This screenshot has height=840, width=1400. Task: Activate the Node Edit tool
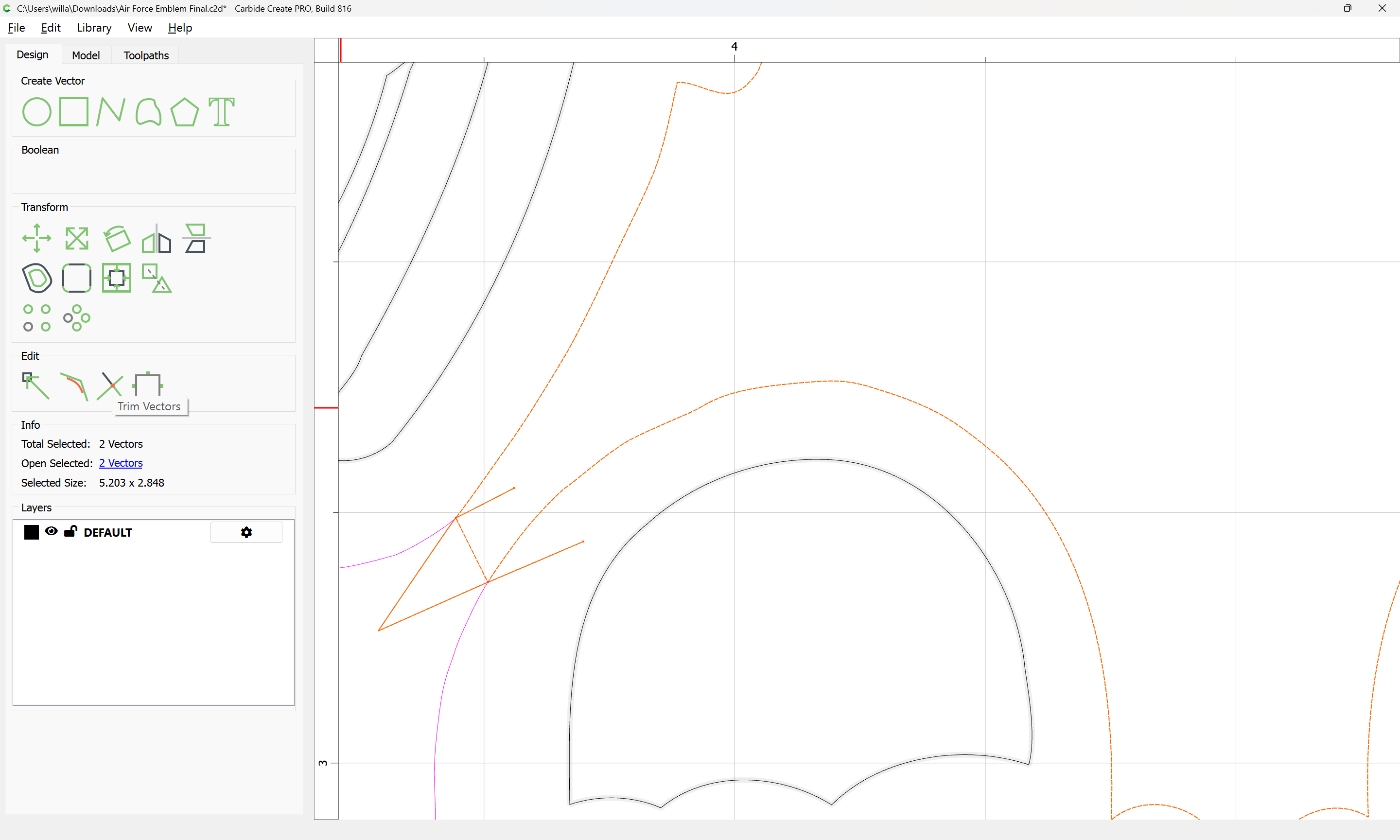point(35,386)
